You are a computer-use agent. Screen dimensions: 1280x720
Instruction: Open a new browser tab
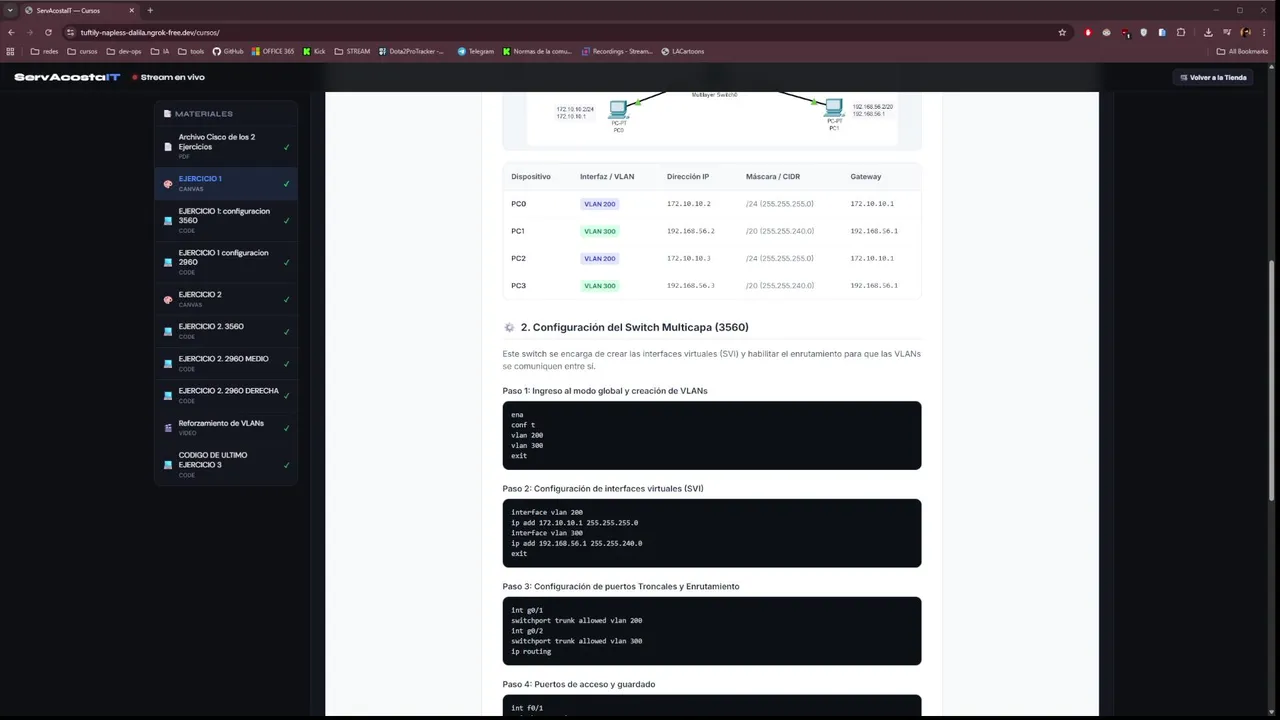(150, 10)
